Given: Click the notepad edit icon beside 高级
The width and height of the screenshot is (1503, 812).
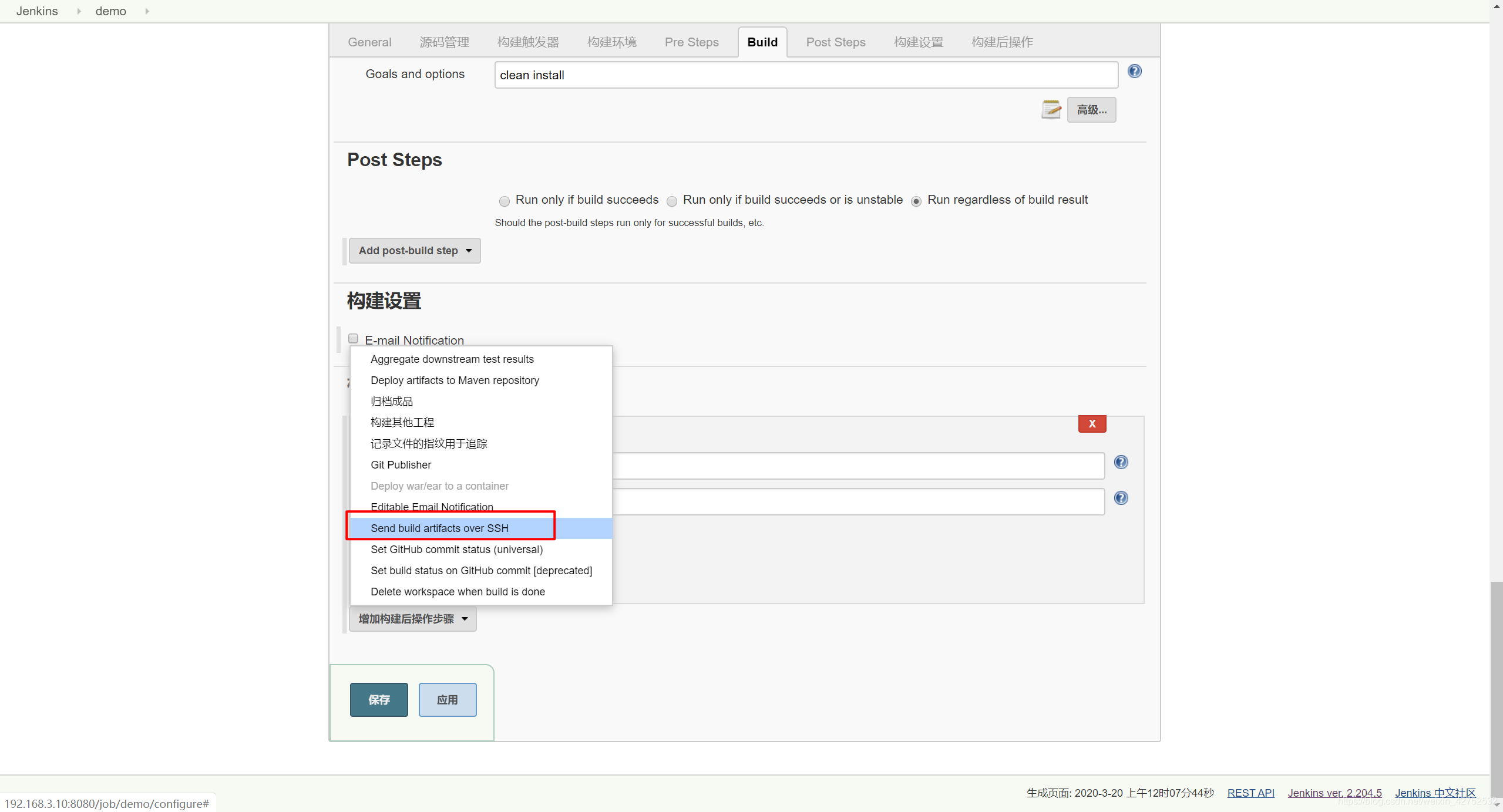Looking at the screenshot, I should [1051, 109].
